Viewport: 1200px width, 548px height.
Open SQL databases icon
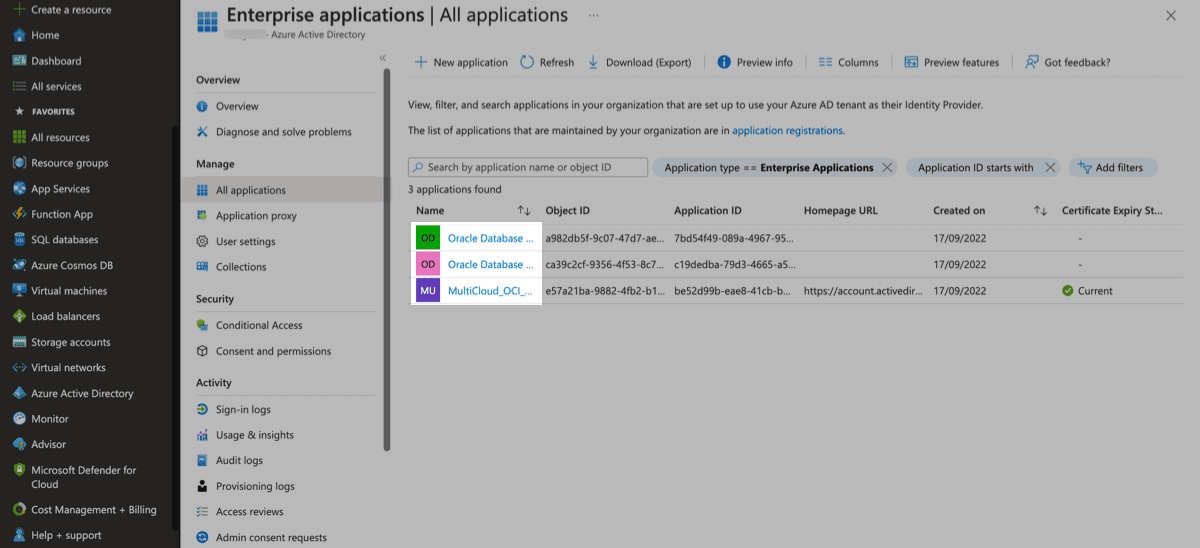pos(19,240)
